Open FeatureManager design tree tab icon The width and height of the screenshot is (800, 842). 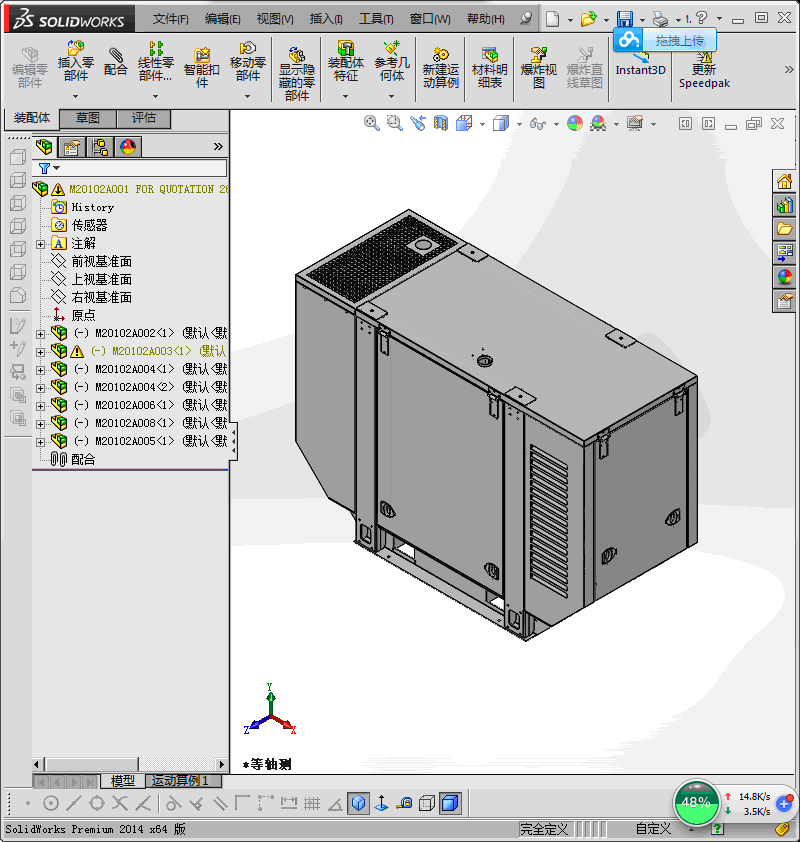[44, 147]
